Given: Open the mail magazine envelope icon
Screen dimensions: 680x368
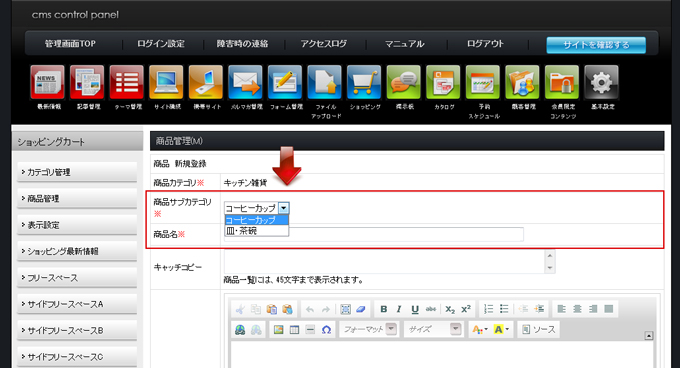Looking at the screenshot, I should pyautogui.click(x=245, y=82).
